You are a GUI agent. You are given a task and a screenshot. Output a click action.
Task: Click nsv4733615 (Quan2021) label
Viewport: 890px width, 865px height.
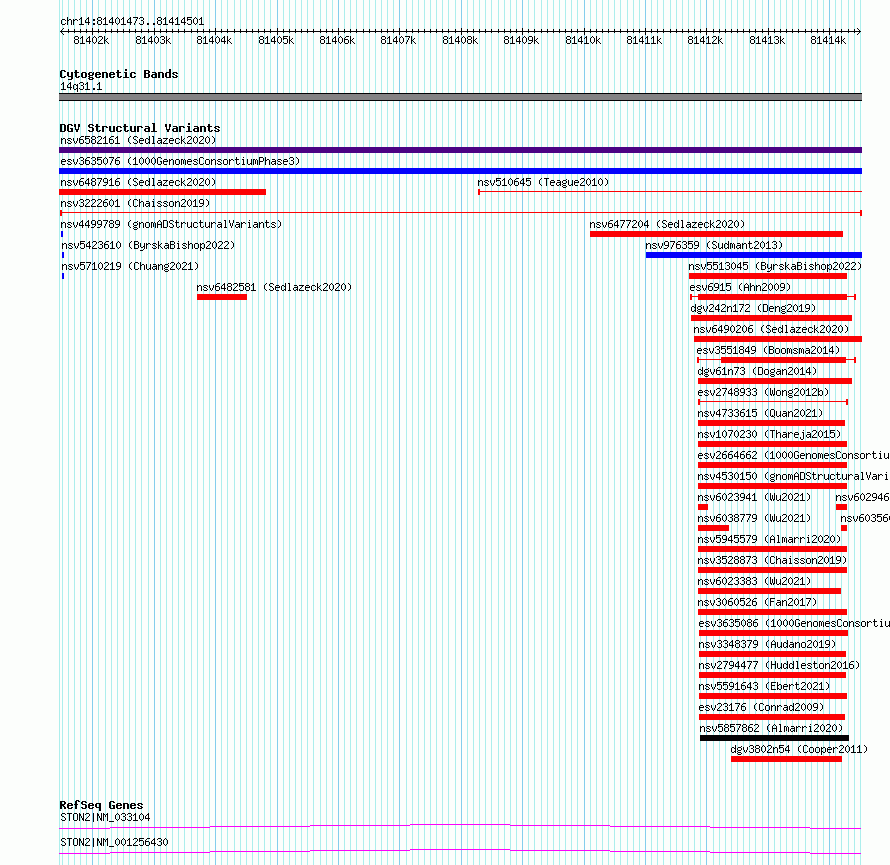pyautogui.click(x=760, y=413)
